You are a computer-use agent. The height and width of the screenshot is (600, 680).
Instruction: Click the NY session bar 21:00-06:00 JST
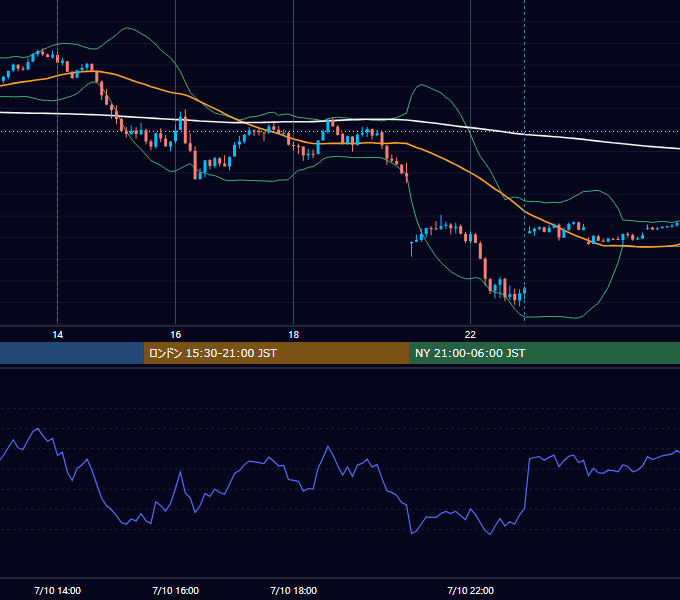click(544, 353)
